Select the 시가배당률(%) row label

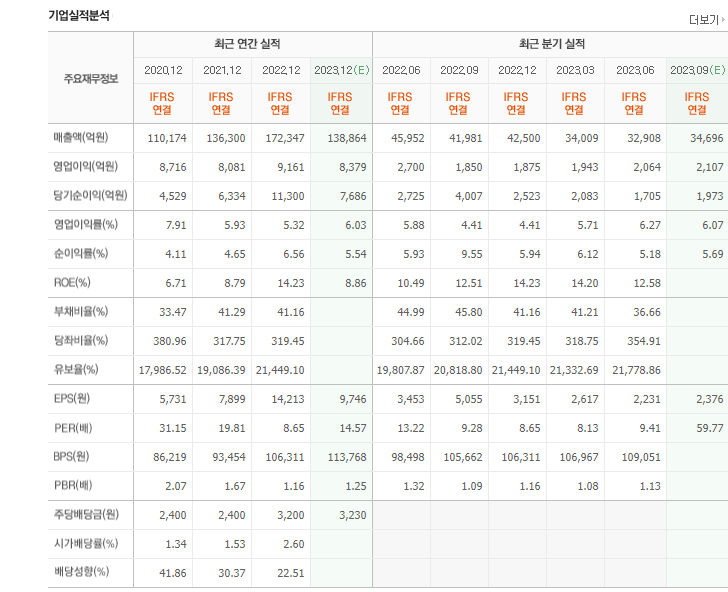pos(86,543)
